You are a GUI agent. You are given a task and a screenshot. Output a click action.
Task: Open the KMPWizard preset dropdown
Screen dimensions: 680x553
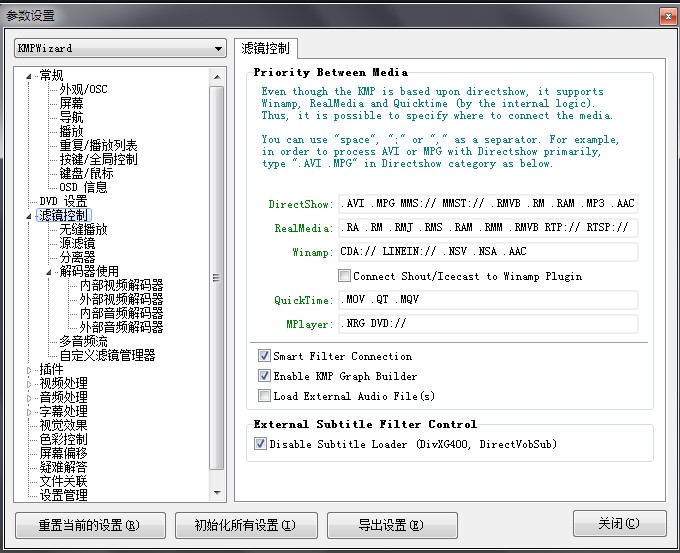click(x=120, y=49)
